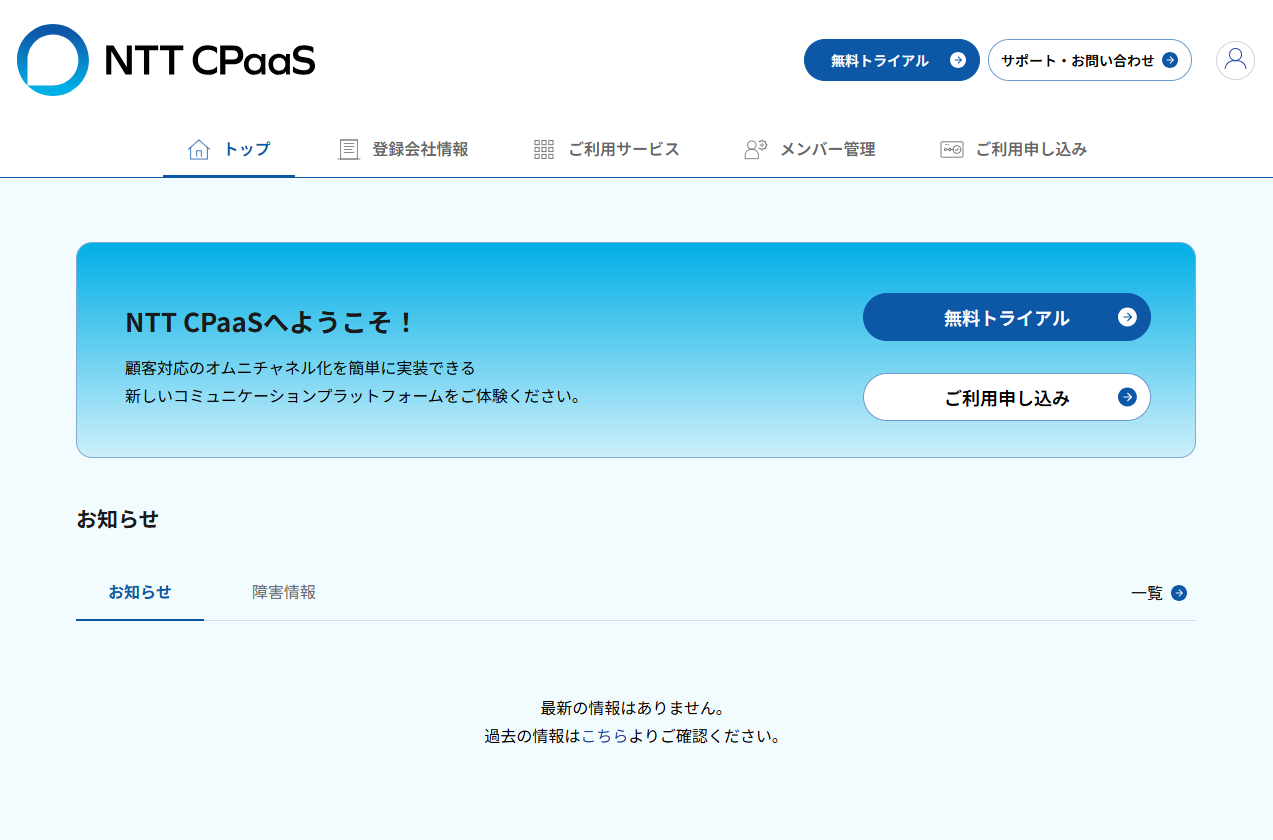Screen dimensions: 1273x840
Task: Click the card icon beside ご利用申し込み
Action: pyautogui.click(x=952, y=149)
